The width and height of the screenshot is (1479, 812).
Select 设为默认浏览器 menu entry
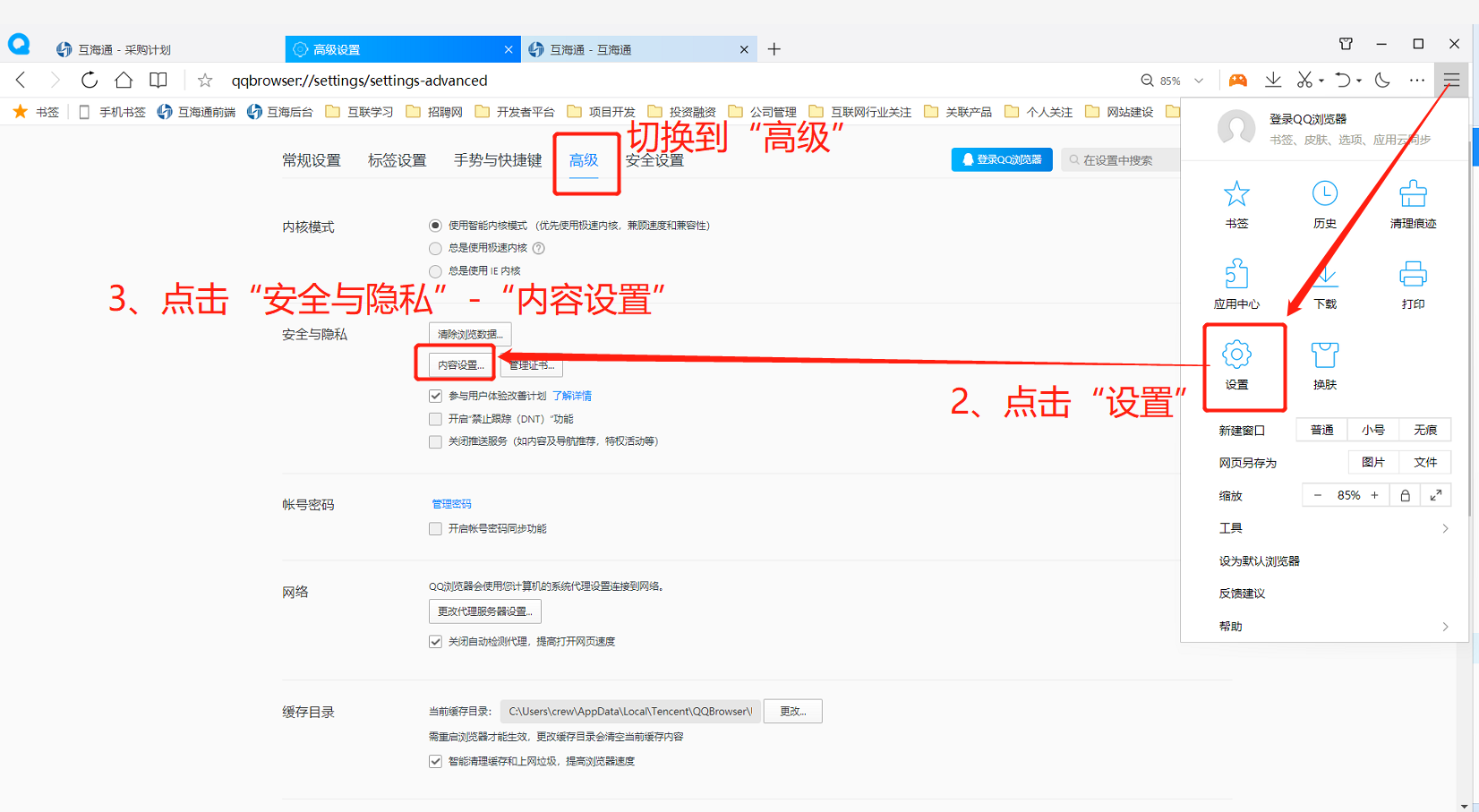tap(1259, 561)
